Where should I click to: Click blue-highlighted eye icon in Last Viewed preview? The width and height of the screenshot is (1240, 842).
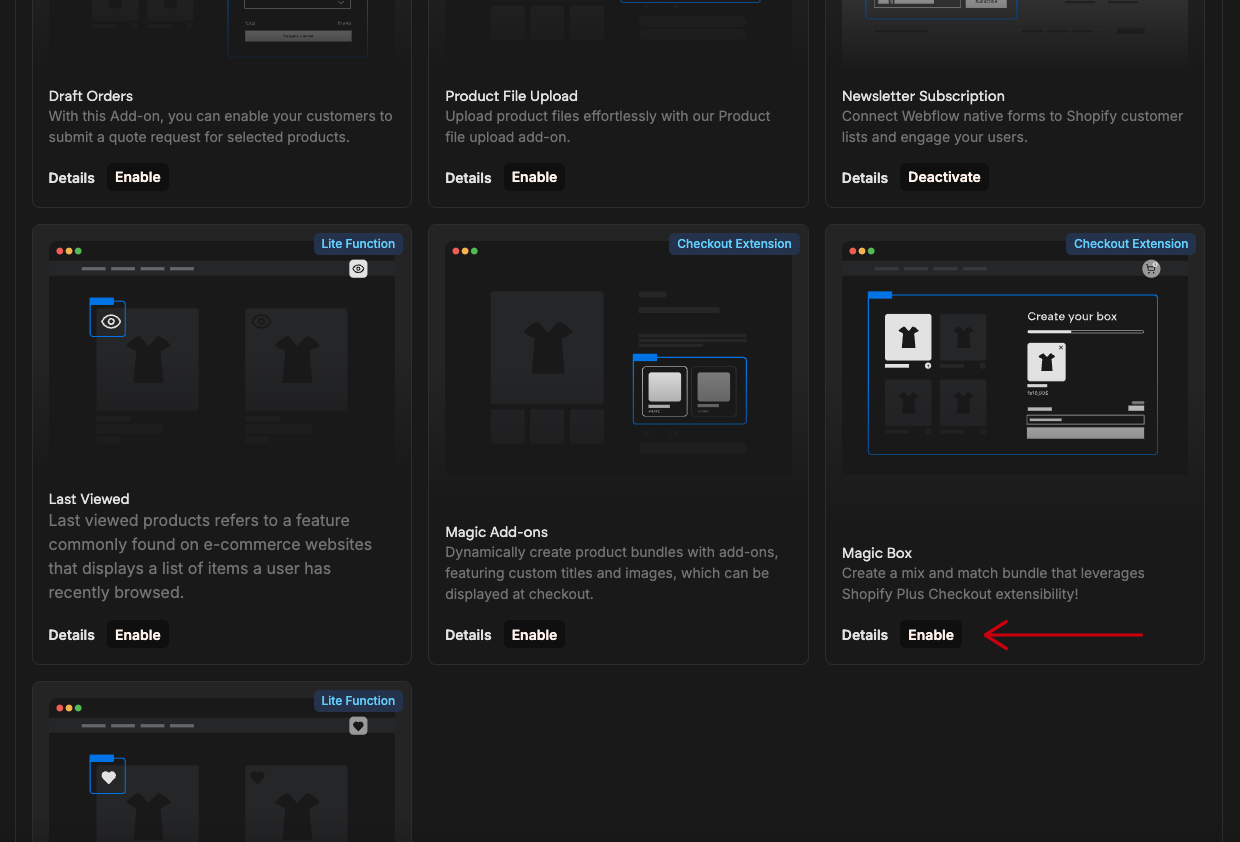point(108,321)
